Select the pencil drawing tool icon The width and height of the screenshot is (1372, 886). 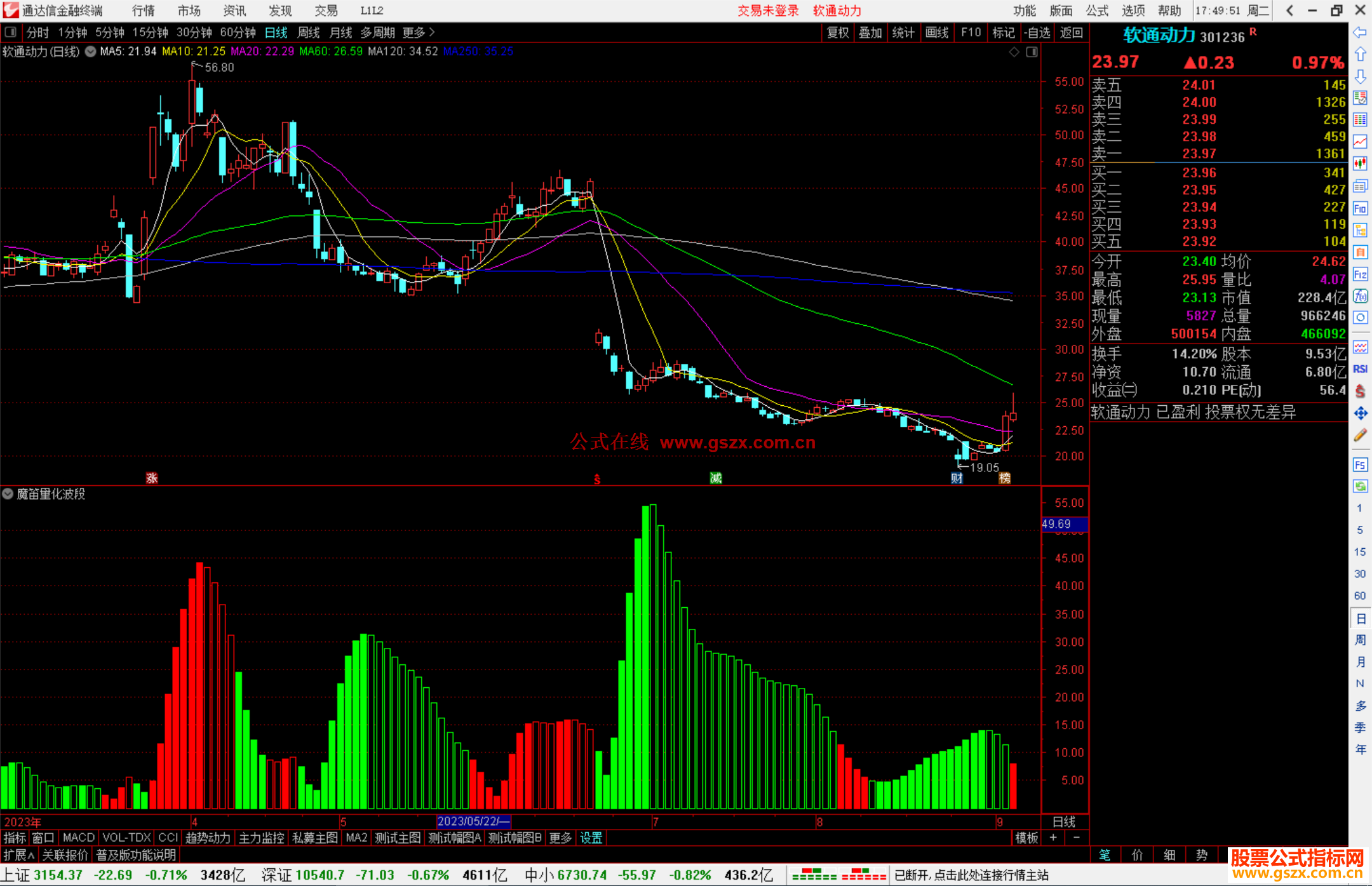pyautogui.click(x=1360, y=435)
